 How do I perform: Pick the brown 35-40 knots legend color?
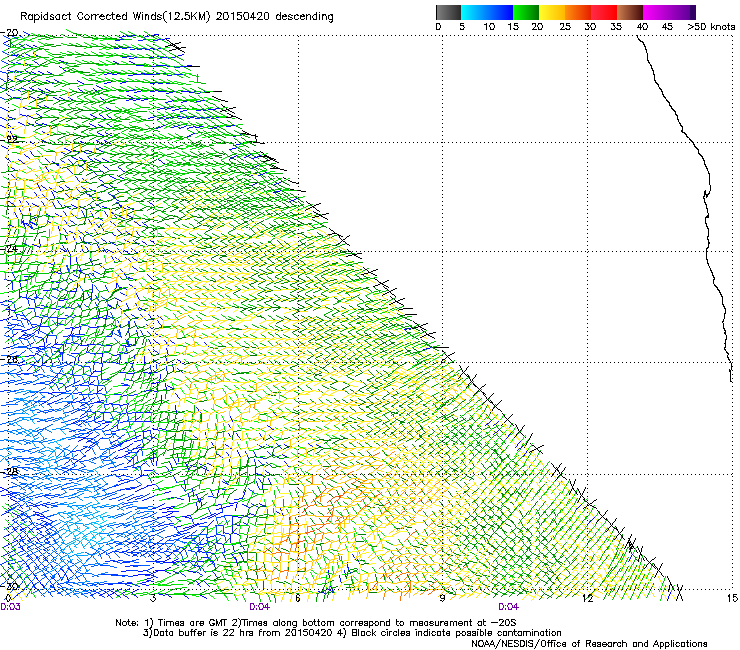tap(630, 12)
